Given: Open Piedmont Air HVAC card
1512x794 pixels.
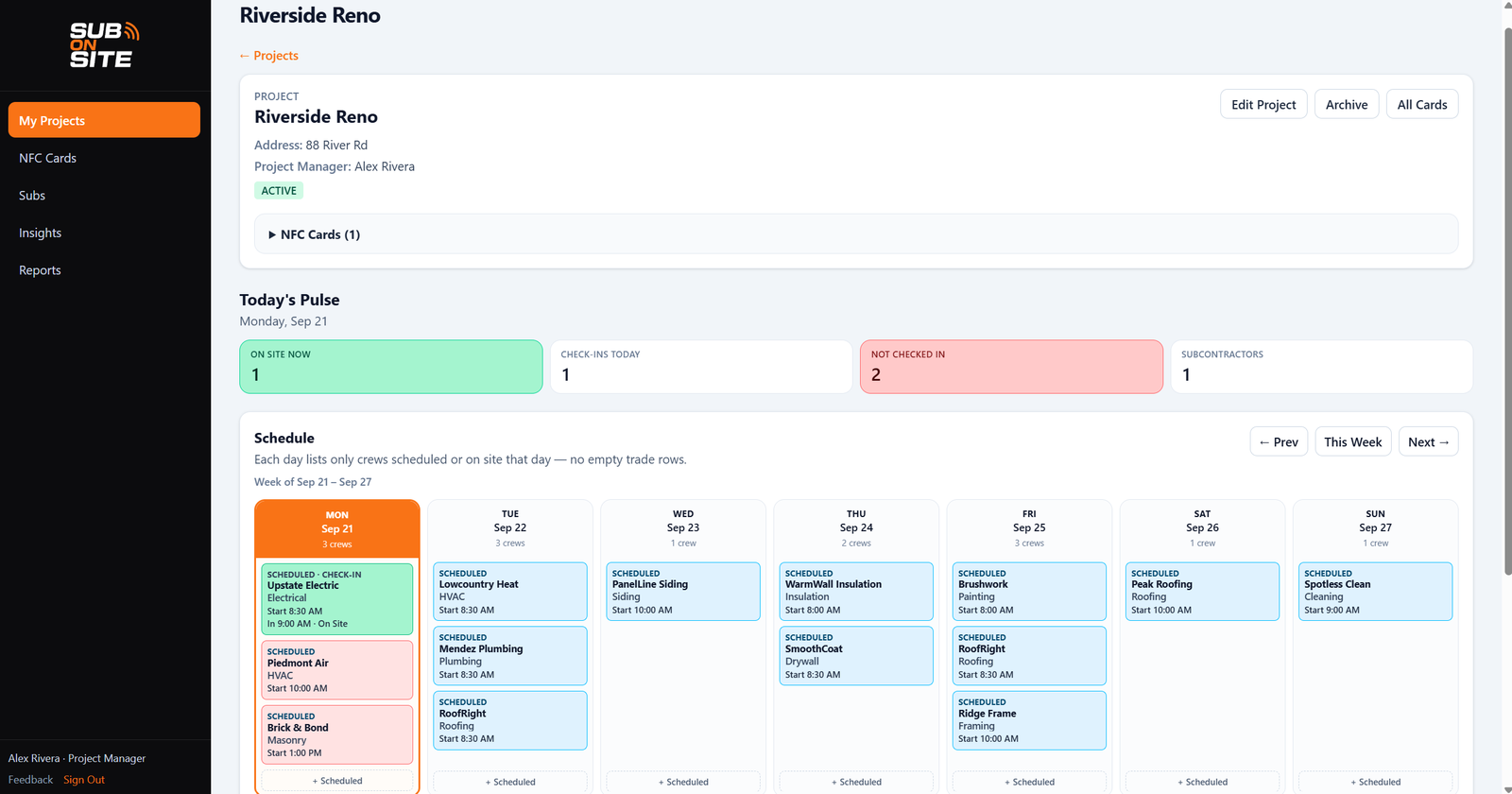Looking at the screenshot, I should click(337, 670).
